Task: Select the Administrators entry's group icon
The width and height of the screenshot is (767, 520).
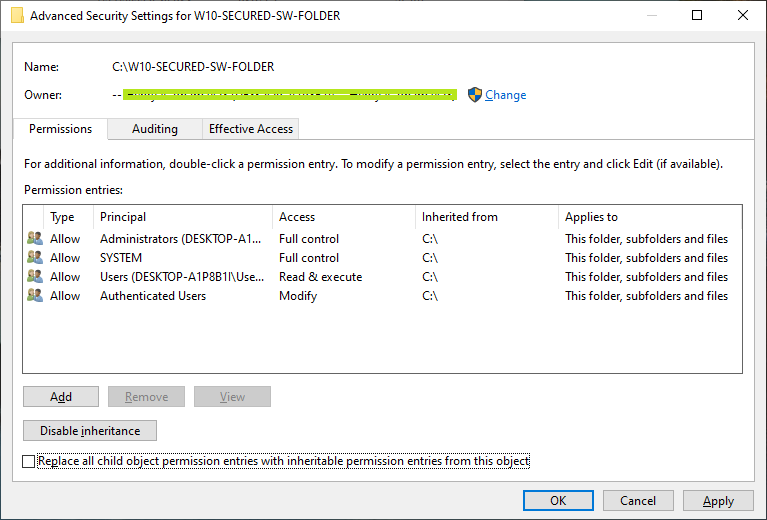Action: tap(35, 238)
